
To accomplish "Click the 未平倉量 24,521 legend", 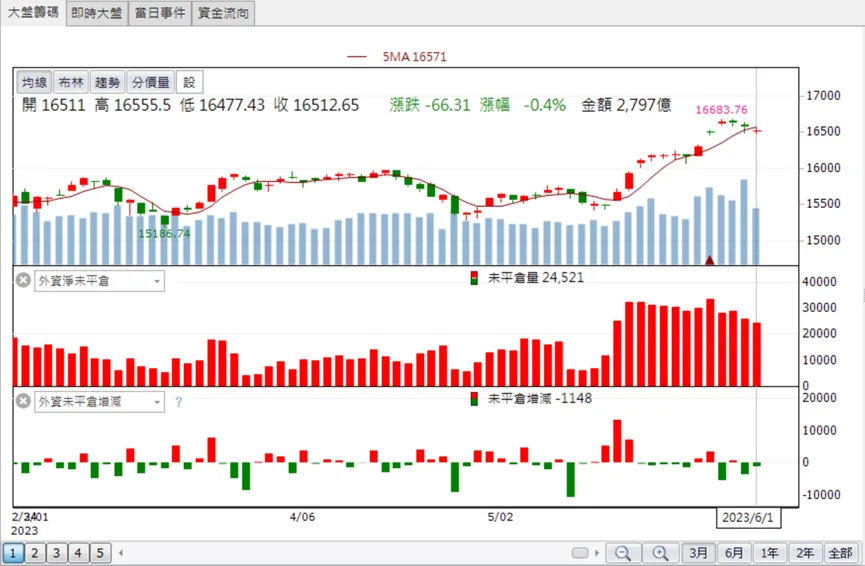I will pos(527,277).
